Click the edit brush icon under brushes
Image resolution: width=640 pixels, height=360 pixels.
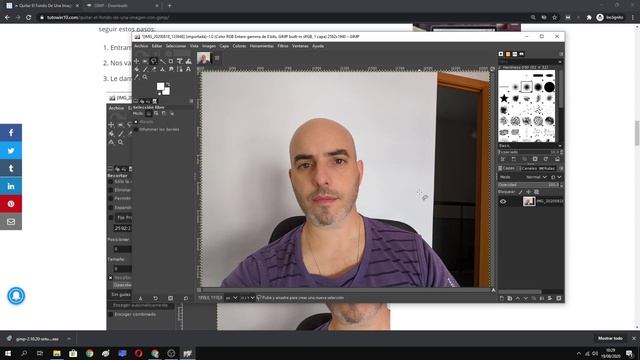tap(502, 159)
